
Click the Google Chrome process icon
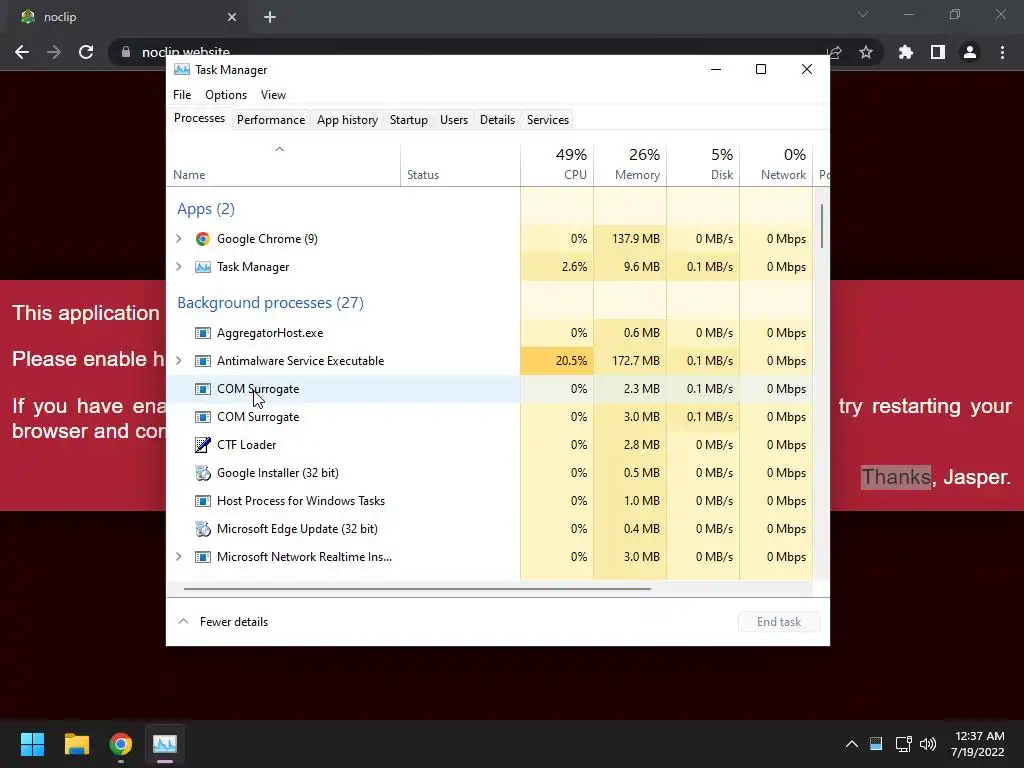(202, 239)
